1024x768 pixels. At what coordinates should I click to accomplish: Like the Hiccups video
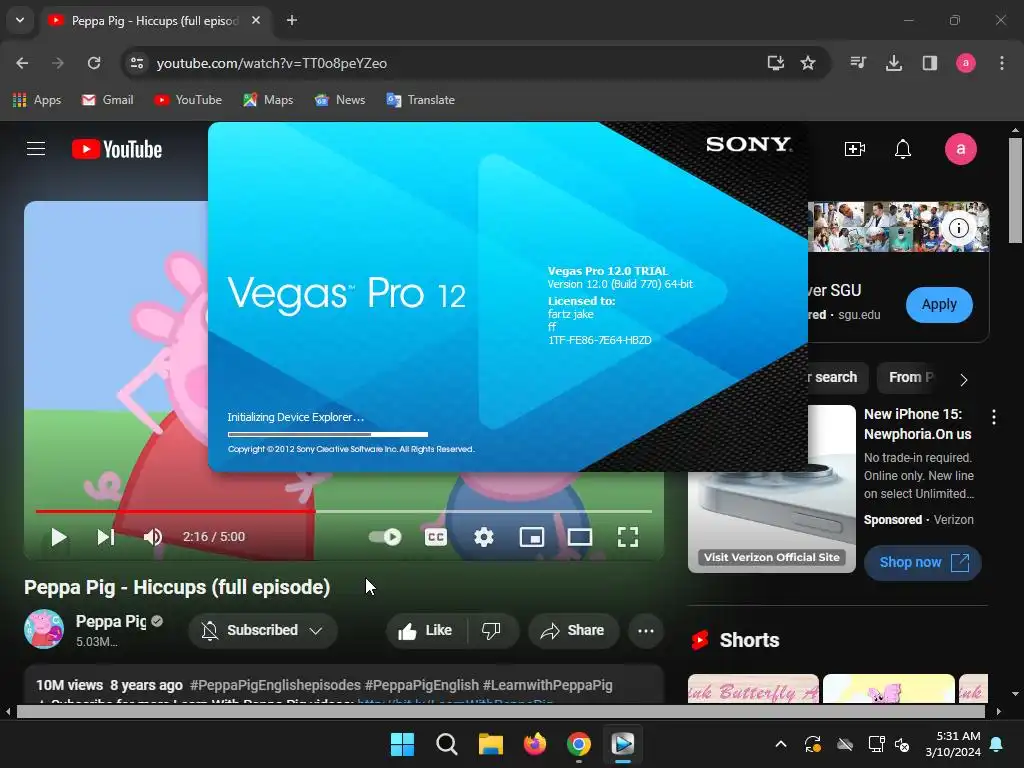[x=426, y=630]
